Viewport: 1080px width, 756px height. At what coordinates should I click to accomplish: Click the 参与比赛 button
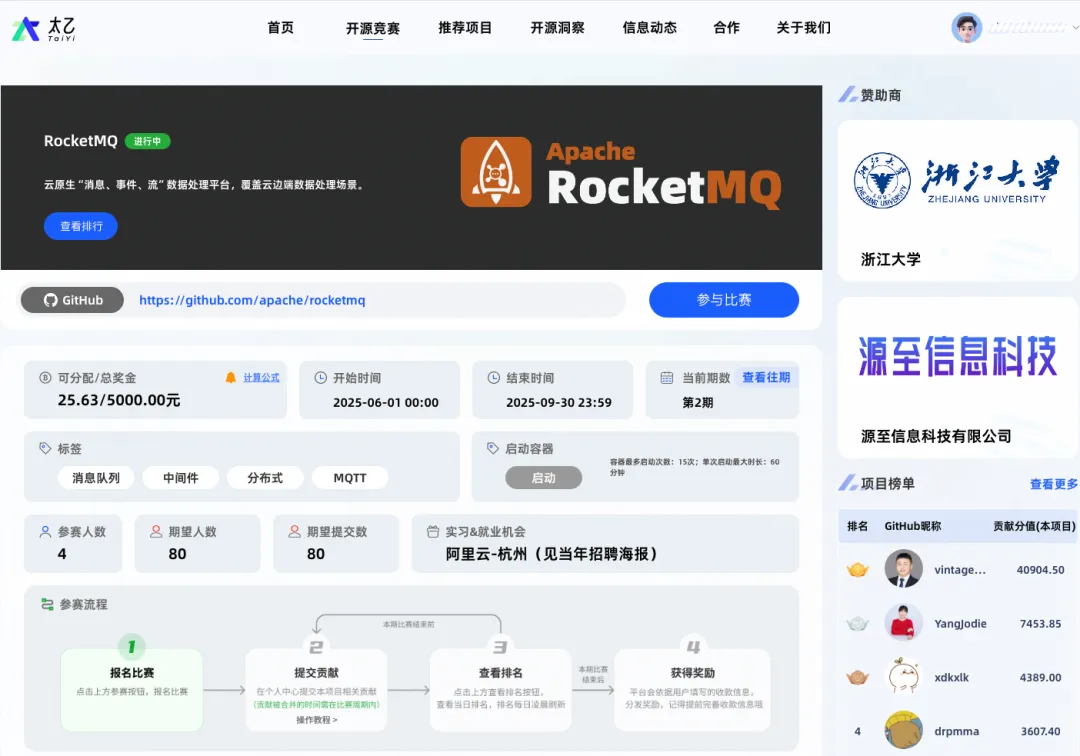[x=724, y=300]
